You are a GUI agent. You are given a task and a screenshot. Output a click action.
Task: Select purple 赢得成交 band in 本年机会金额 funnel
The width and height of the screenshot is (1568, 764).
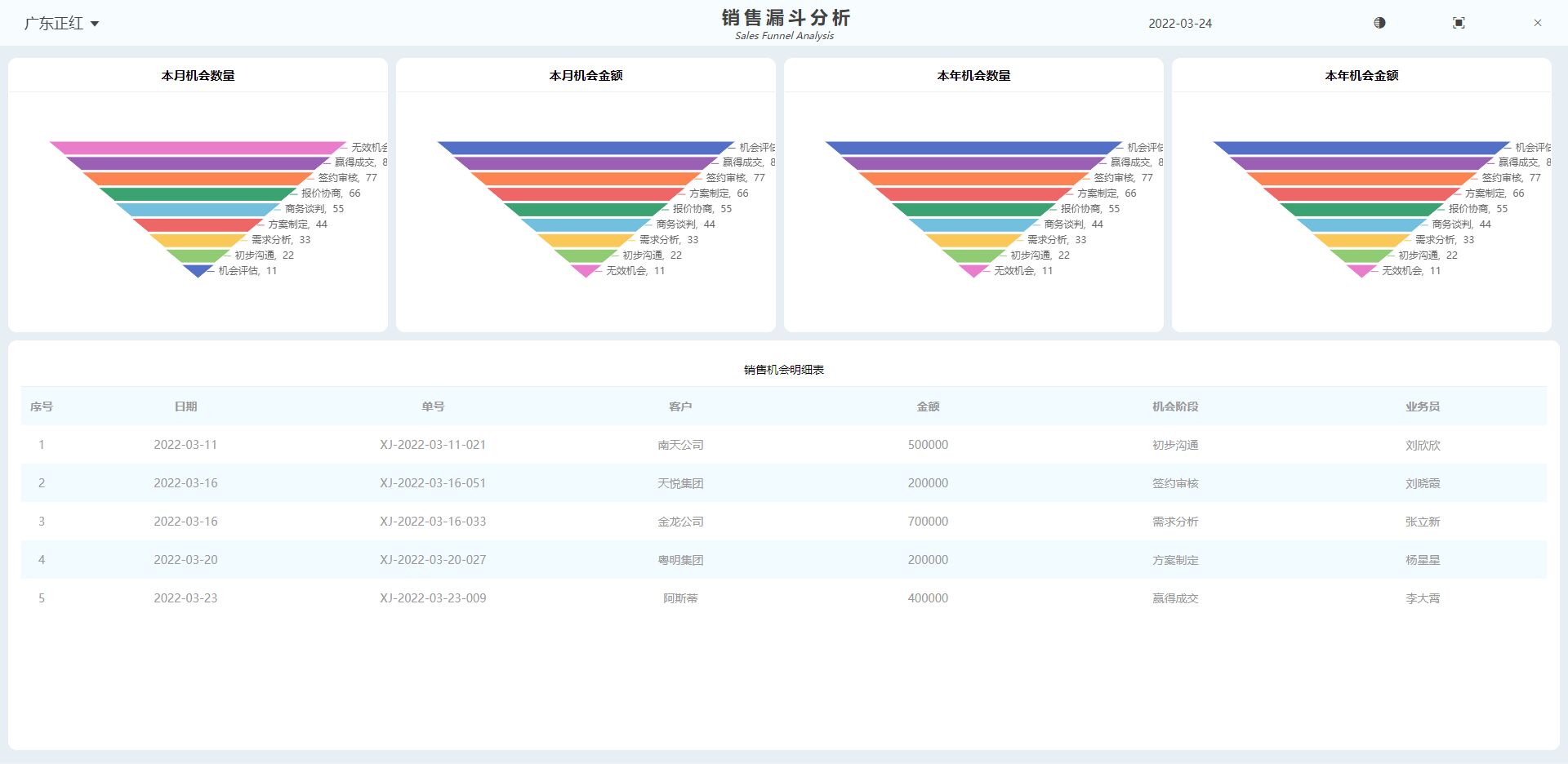pyautogui.click(x=1361, y=163)
